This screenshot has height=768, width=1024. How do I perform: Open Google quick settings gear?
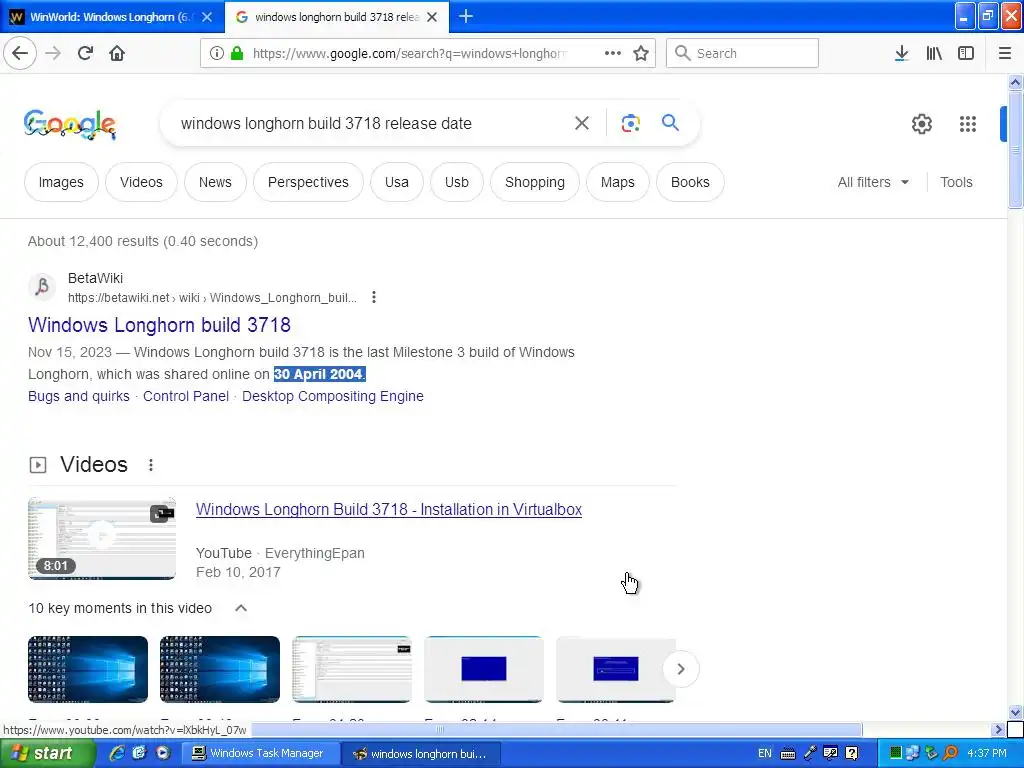point(921,123)
